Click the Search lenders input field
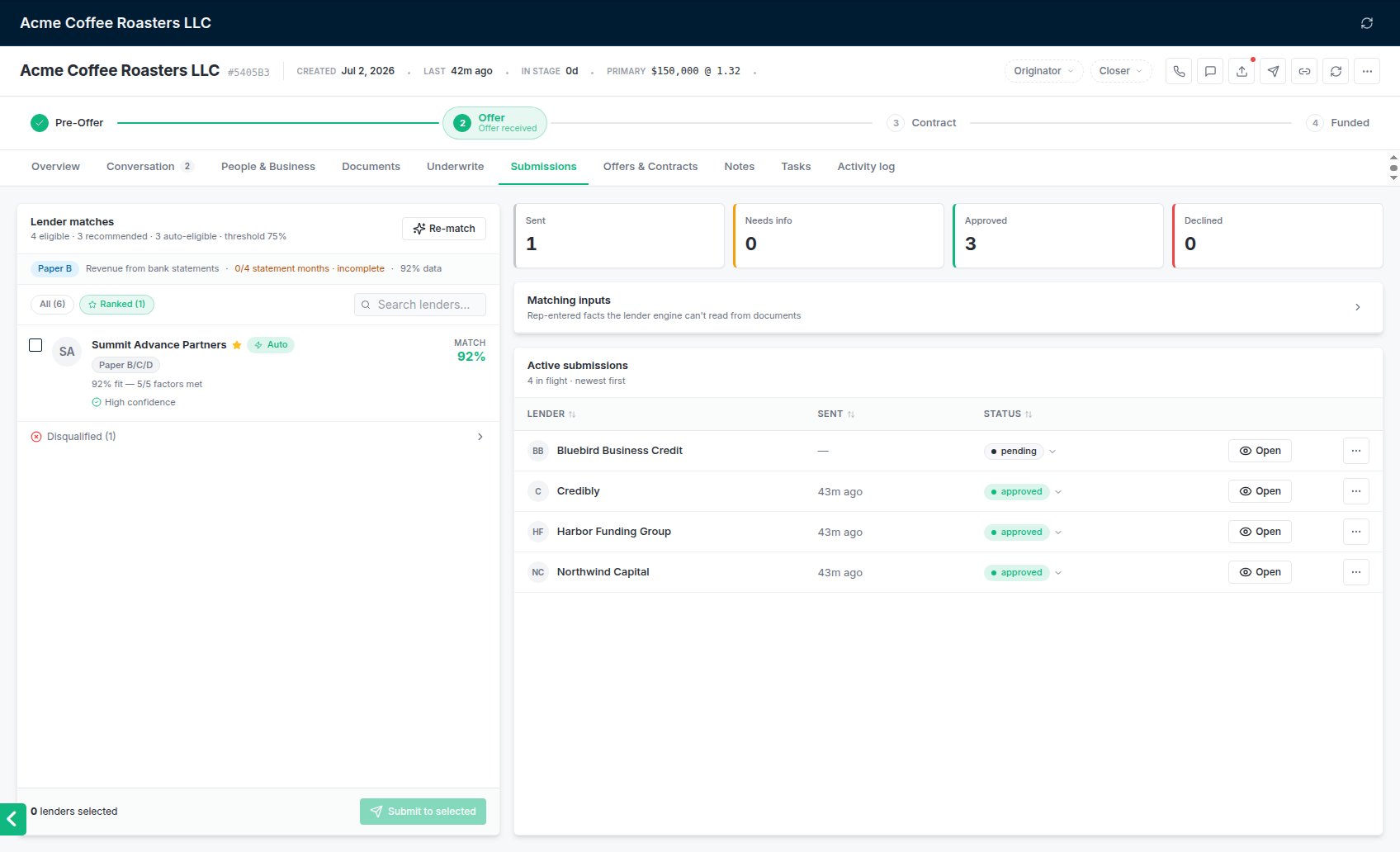The height and width of the screenshot is (852, 1400). point(420,305)
